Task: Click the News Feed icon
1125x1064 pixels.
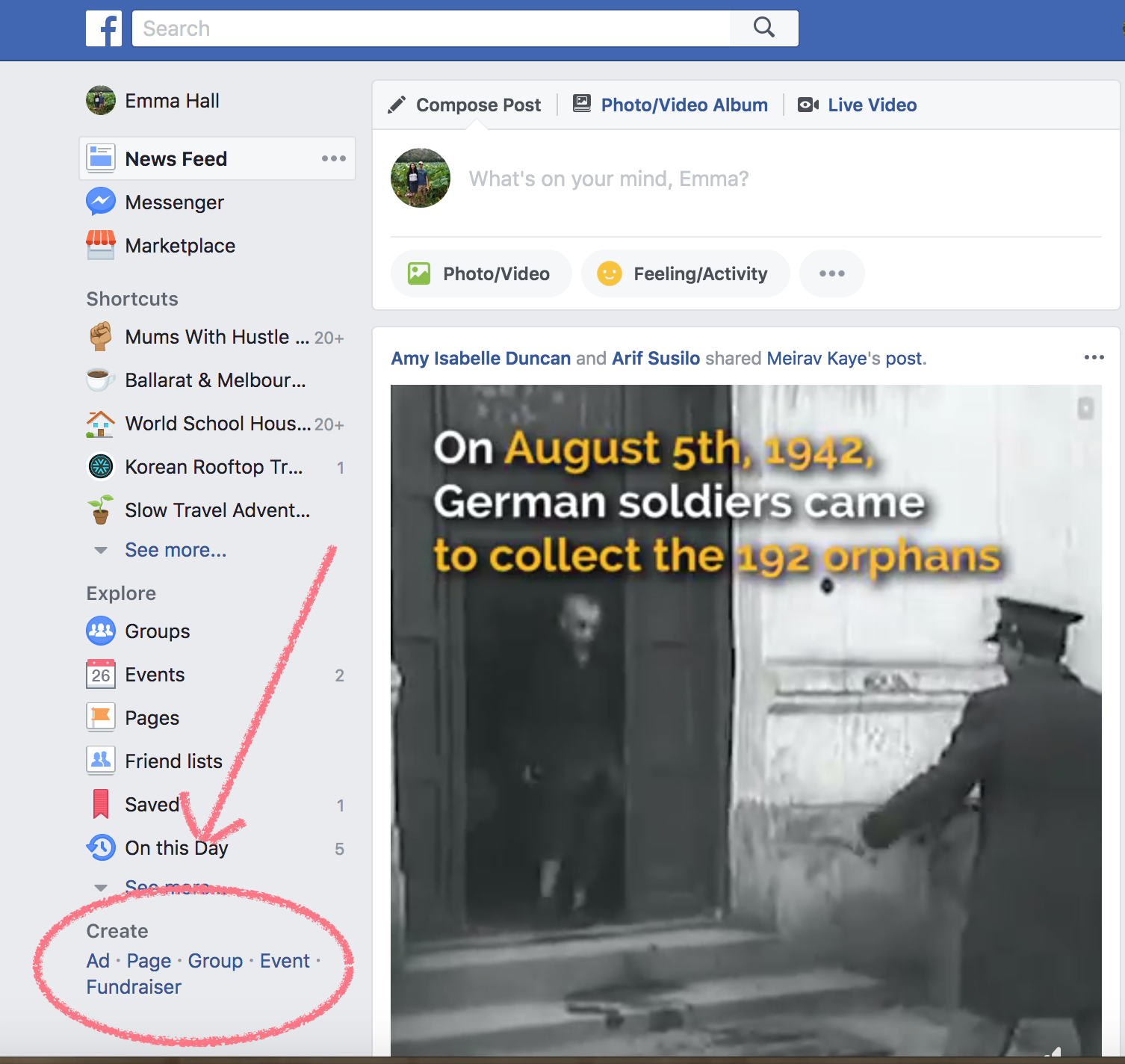Action: tap(101, 158)
